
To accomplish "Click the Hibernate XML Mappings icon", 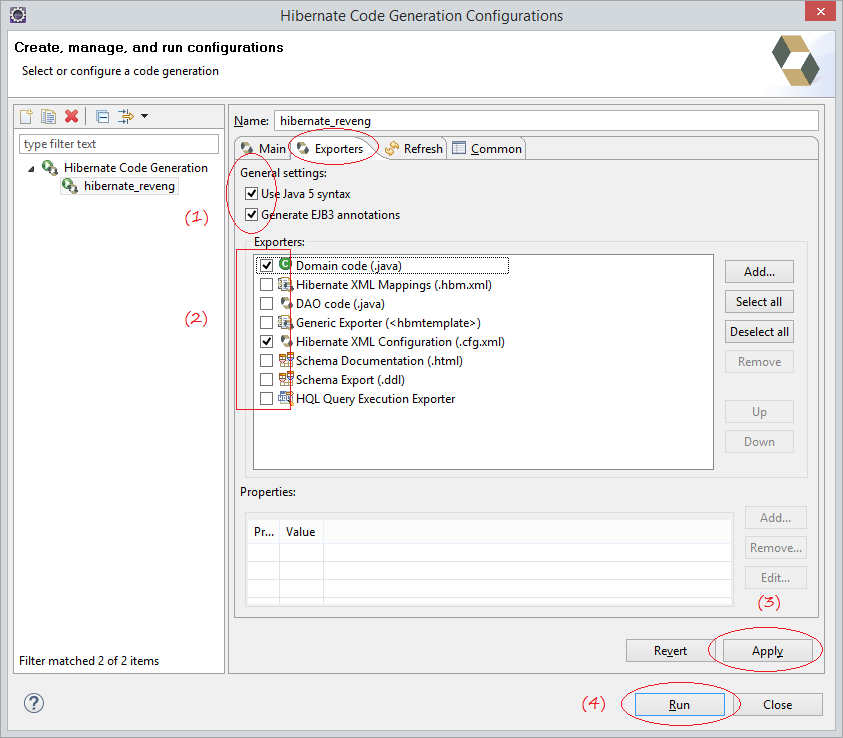I will (285, 284).
